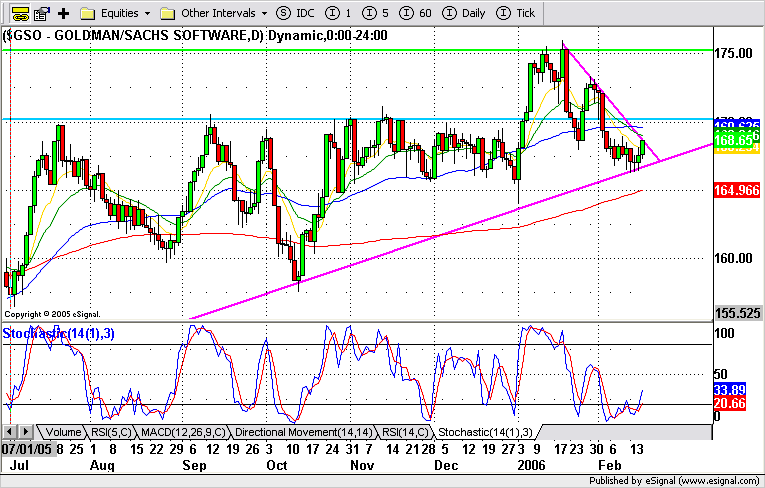This screenshot has height=488, width=765.
Task: Select the Stochastic(14(1),3) tab
Action: [x=485, y=432]
